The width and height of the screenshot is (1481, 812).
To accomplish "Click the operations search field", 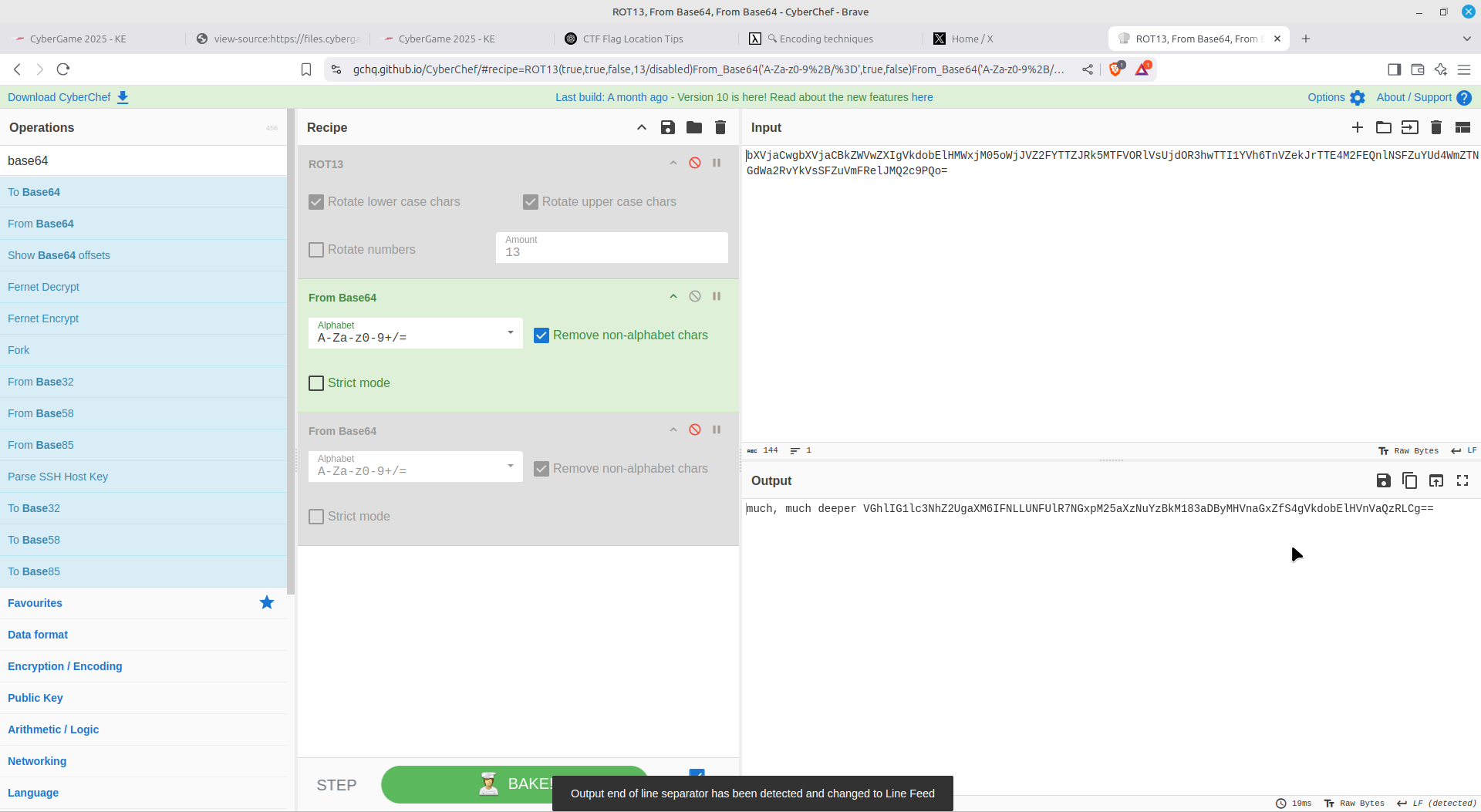I will 143,161.
